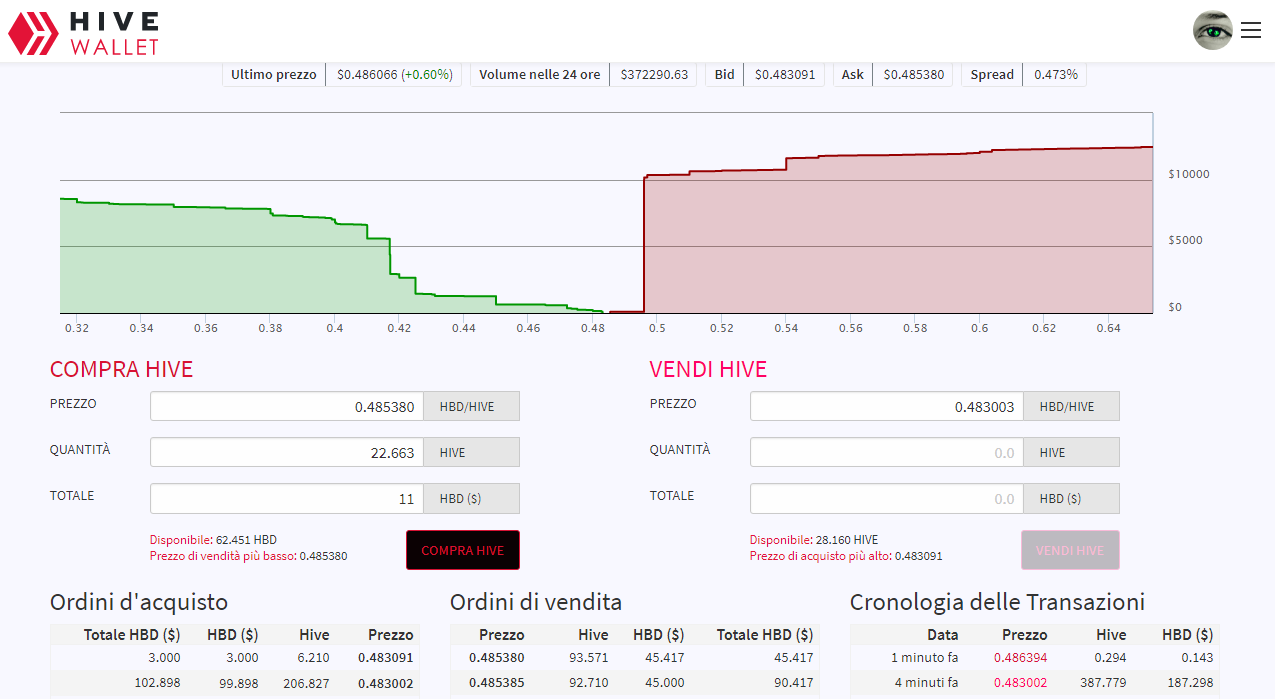Click the 24-hour volume $372290.63 value
1275x699 pixels.
coord(654,75)
